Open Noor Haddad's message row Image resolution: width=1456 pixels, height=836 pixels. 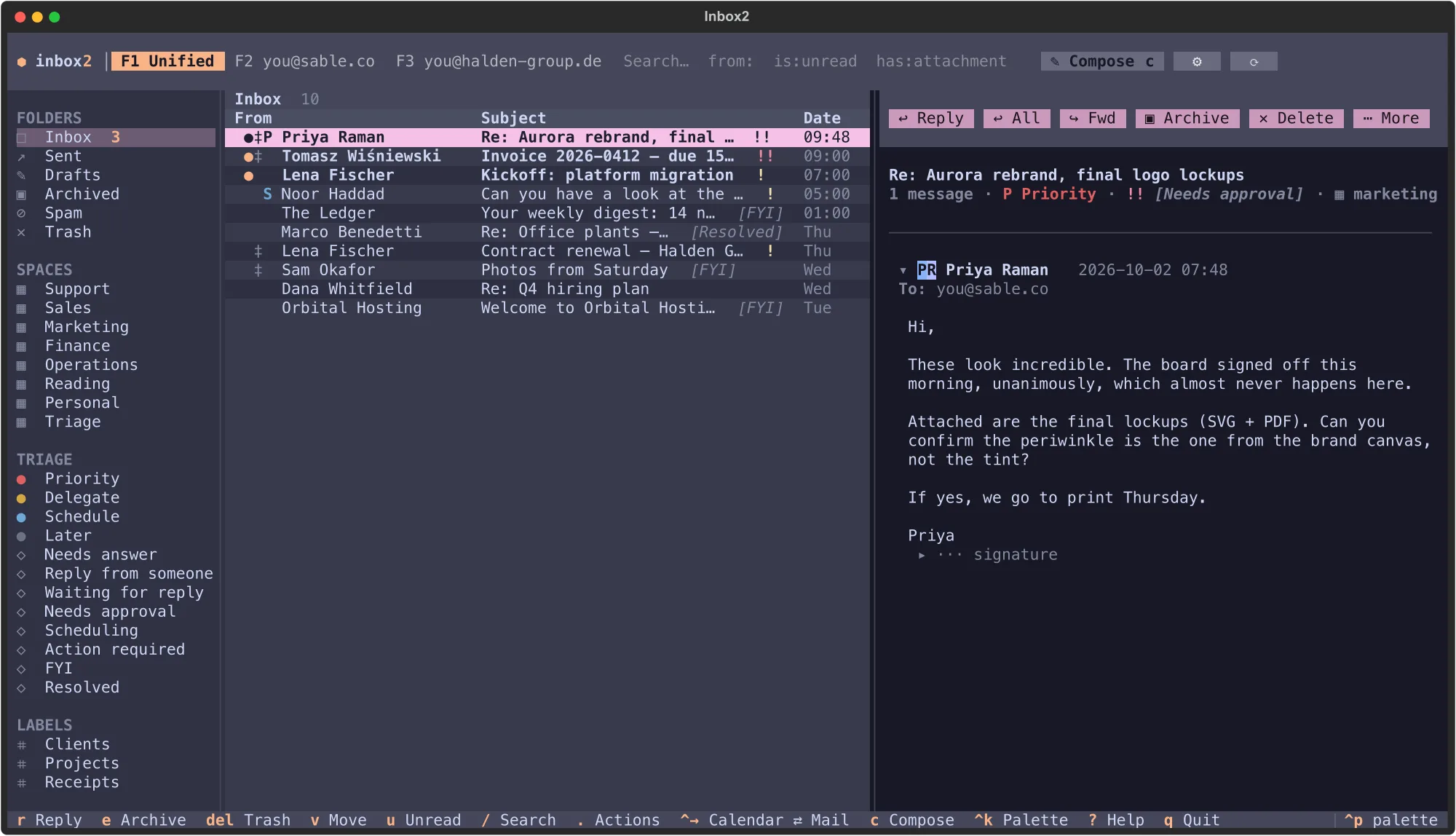tap(547, 194)
